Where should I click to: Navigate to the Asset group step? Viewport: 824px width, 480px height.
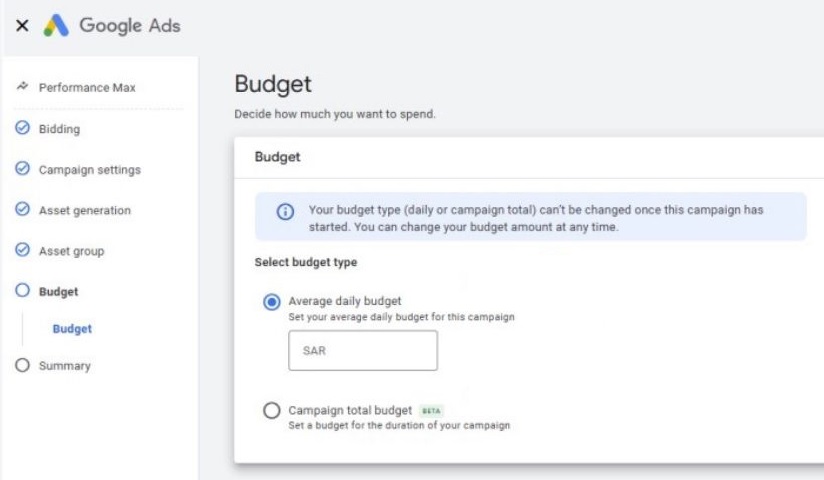click(x=71, y=251)
